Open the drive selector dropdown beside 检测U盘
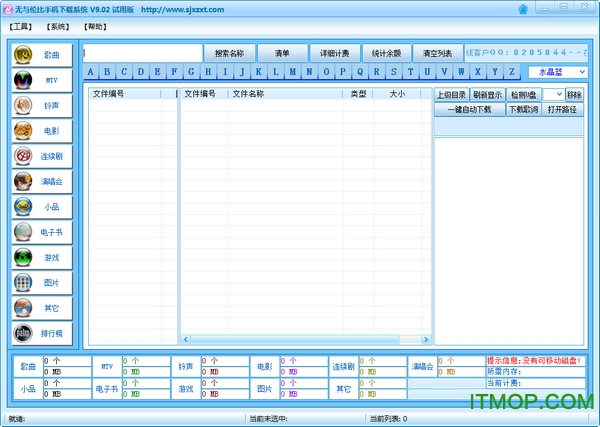The height and width of the screenshot is (427, 600). [x=559, y=95]
